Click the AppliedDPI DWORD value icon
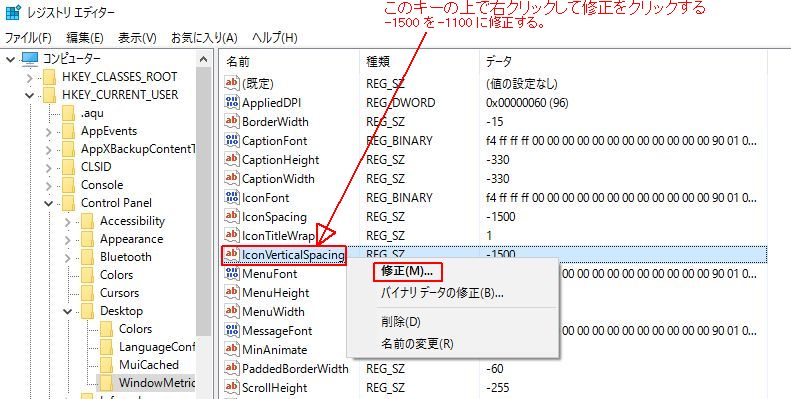 pyautogui.click(x=232, y=102)
